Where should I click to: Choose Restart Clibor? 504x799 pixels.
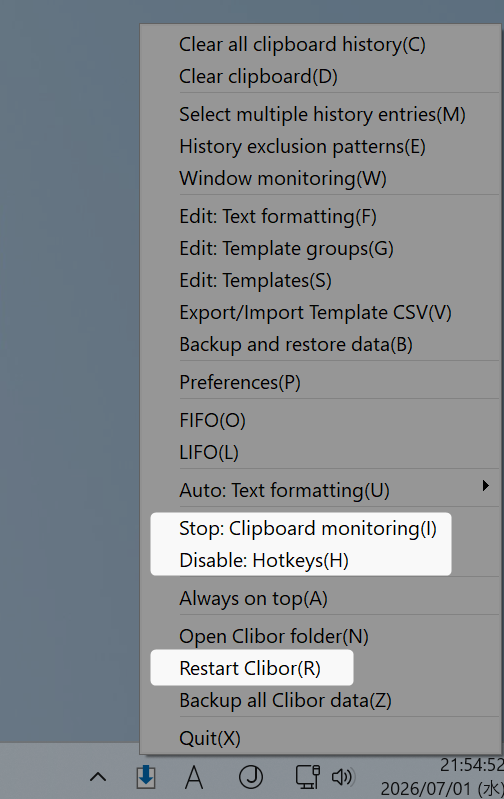click(250, 668)
